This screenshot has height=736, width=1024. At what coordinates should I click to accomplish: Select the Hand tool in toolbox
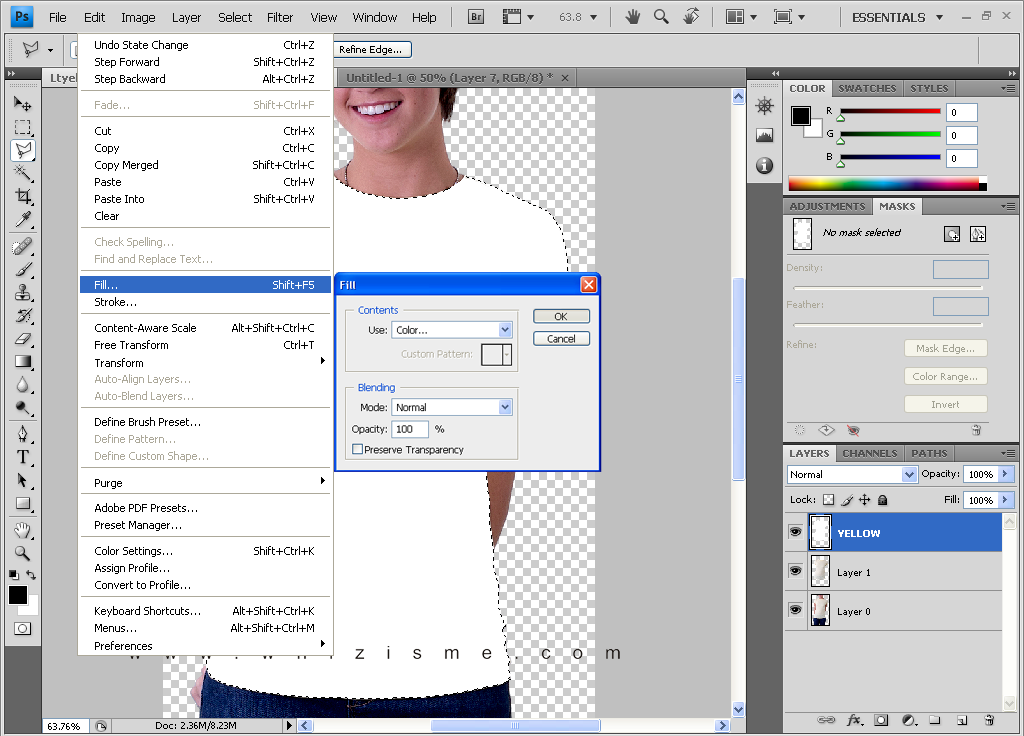coord(23,530)
